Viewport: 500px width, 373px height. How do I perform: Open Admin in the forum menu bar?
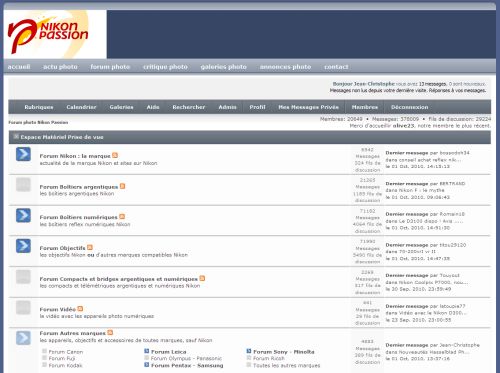pos(227,107)
